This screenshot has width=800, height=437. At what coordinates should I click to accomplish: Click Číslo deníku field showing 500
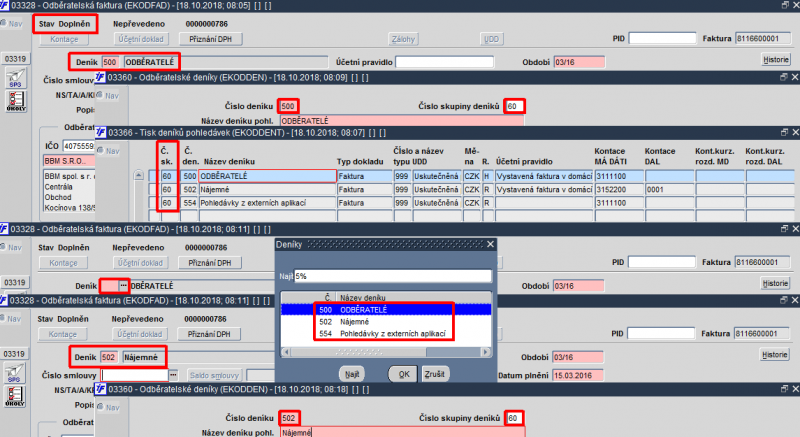click(x=288, y=106)
